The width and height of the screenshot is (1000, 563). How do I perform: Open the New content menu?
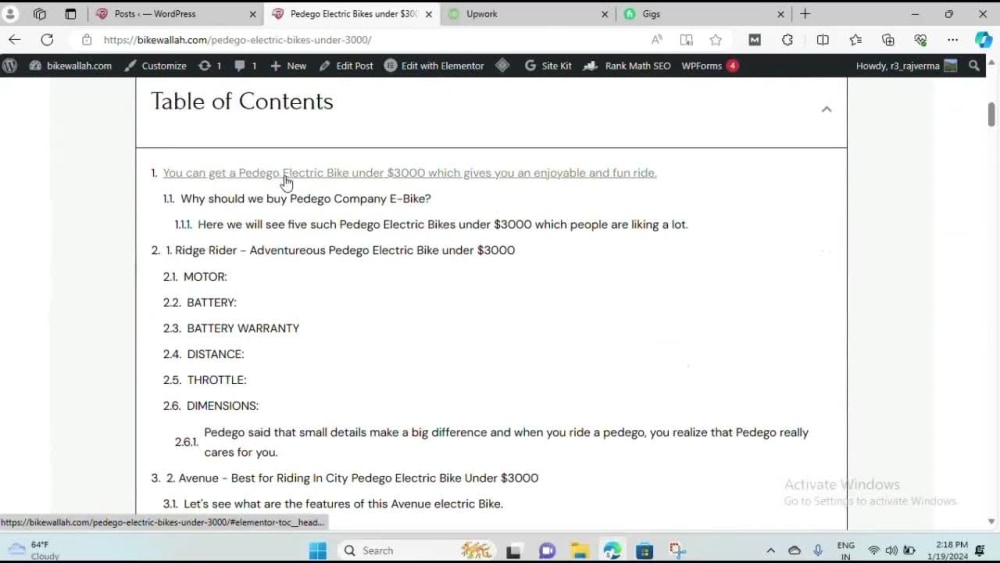(288, 66)
